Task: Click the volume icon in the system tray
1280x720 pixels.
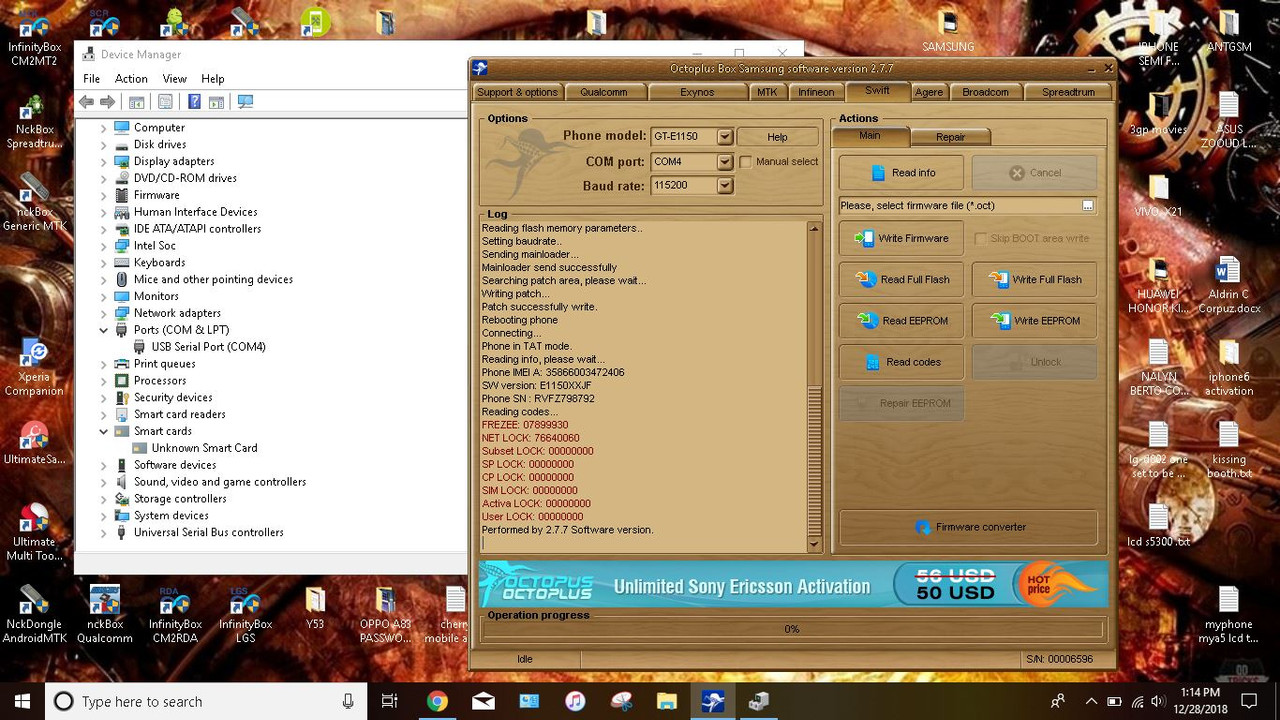Action: click(x=1158, y=701)
